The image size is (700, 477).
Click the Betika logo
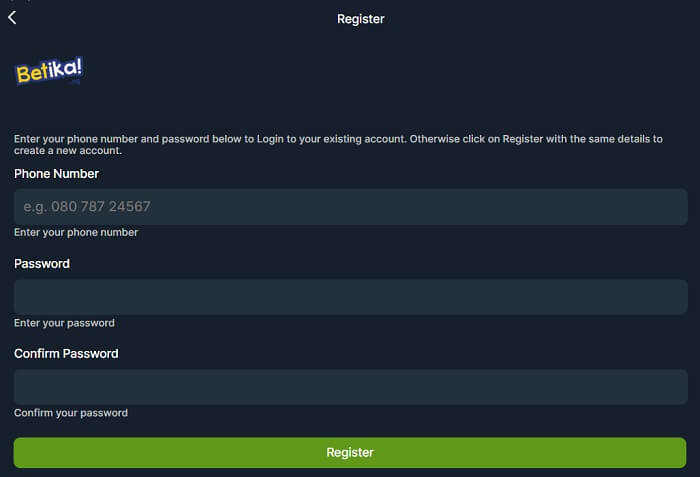click(x=49, y=70)
